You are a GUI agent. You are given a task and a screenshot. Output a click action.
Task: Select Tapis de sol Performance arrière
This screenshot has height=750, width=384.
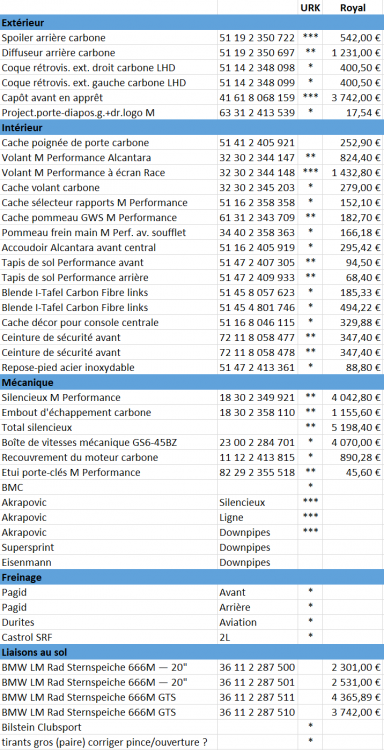(109, 278)
